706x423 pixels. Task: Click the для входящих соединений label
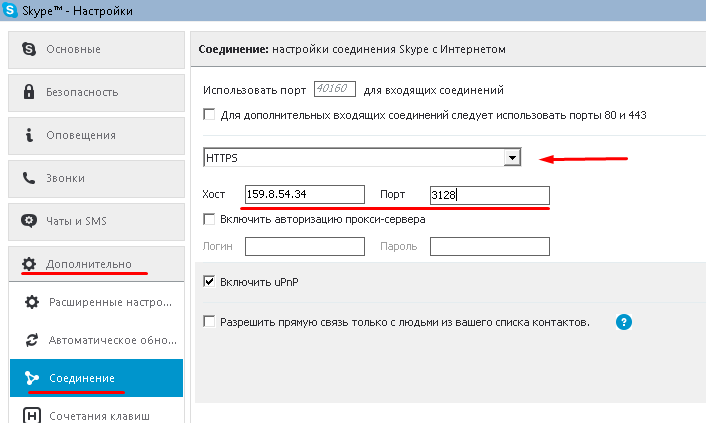coord(434,90)
